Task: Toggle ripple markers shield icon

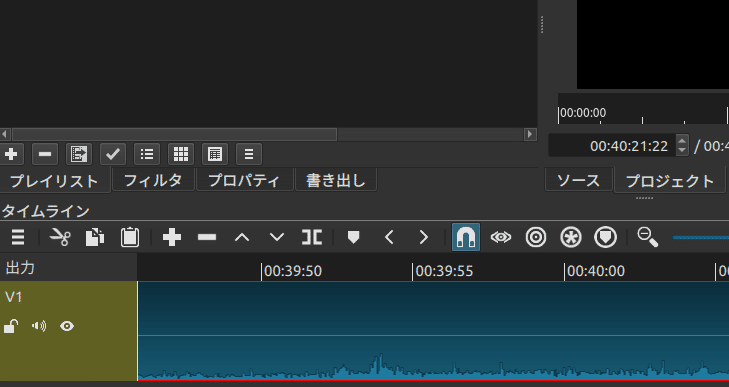Action: (605, 237)
